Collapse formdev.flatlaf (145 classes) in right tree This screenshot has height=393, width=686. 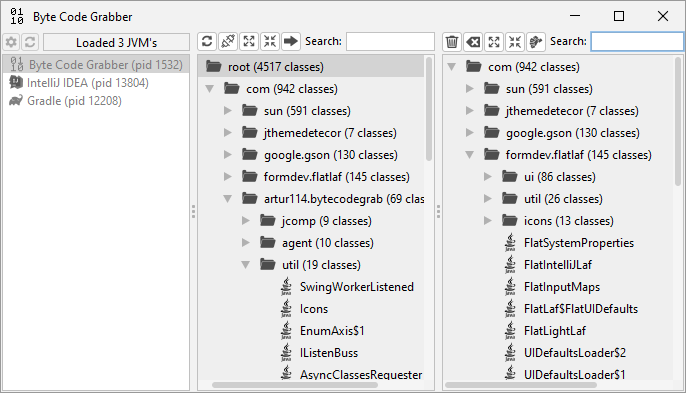(470, 154)
